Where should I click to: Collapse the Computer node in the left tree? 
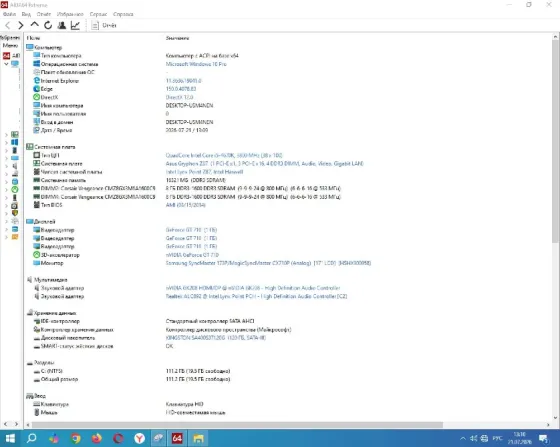coord(6,64)
